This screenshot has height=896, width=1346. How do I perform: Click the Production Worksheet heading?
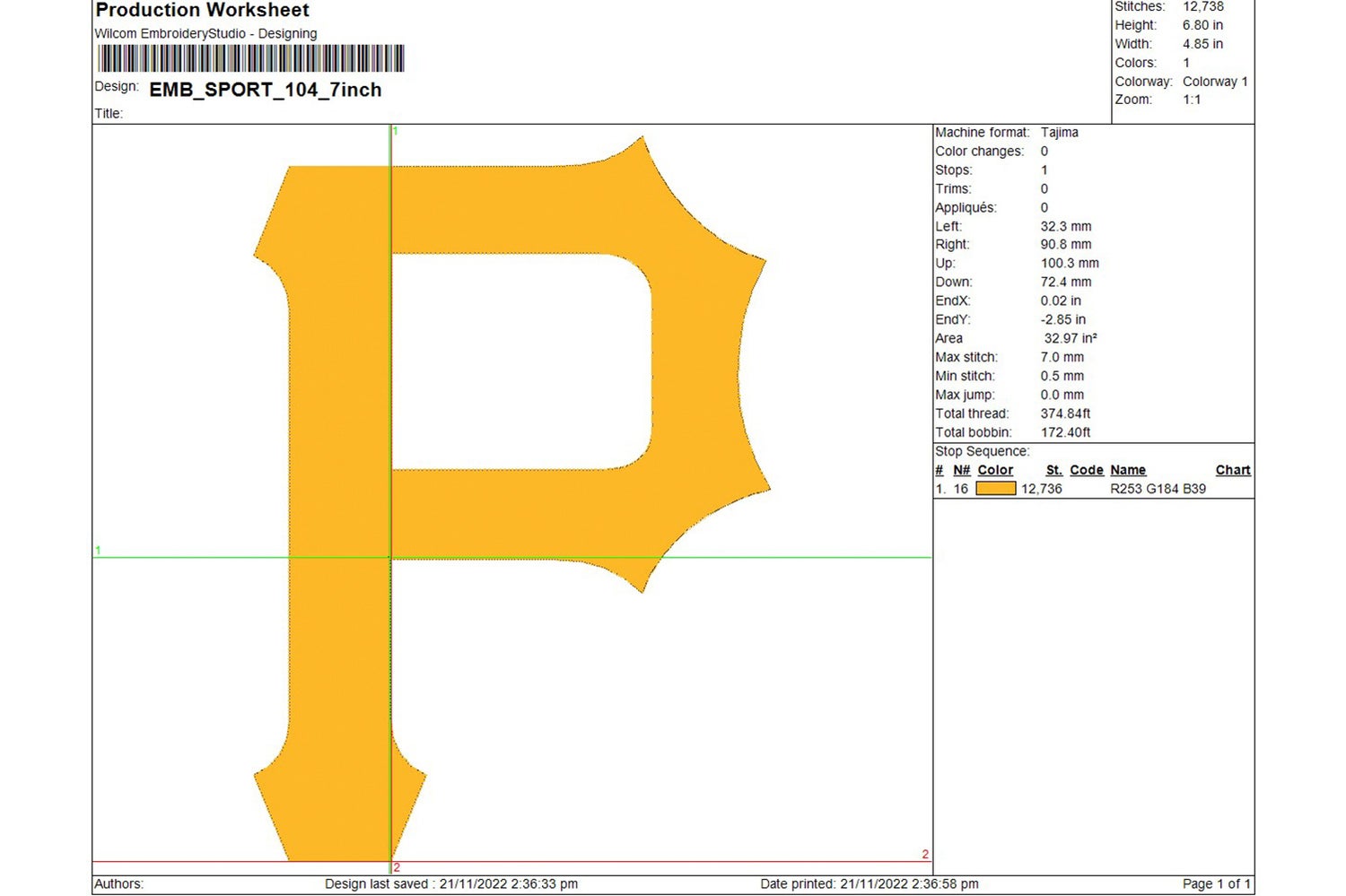(x=201, y=11)
